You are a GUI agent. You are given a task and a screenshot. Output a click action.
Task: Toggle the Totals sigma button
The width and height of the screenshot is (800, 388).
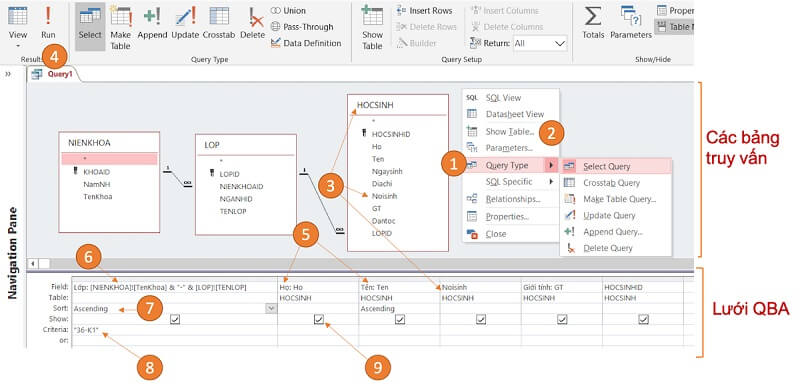coord(593,23)
